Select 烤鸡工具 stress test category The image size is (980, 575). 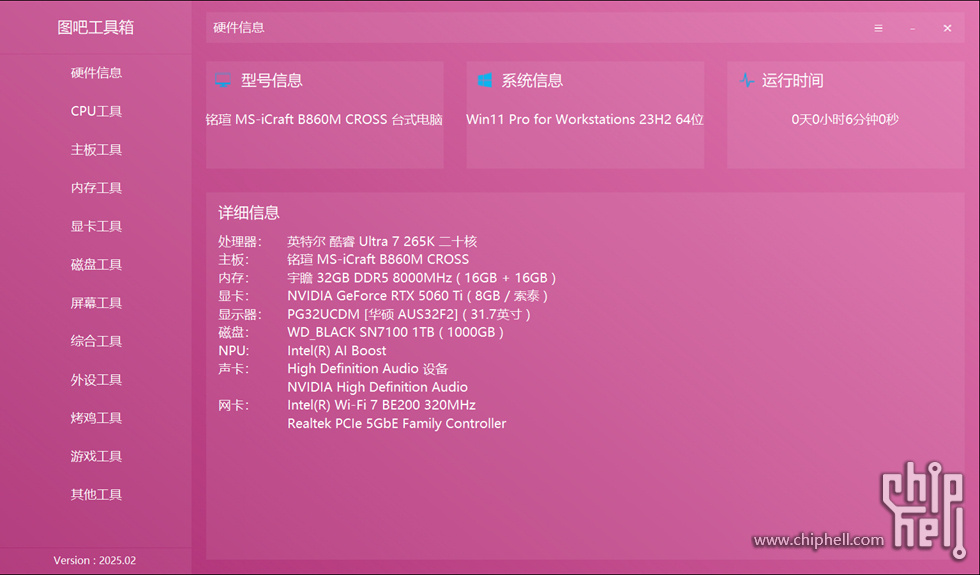coord(96,418)
